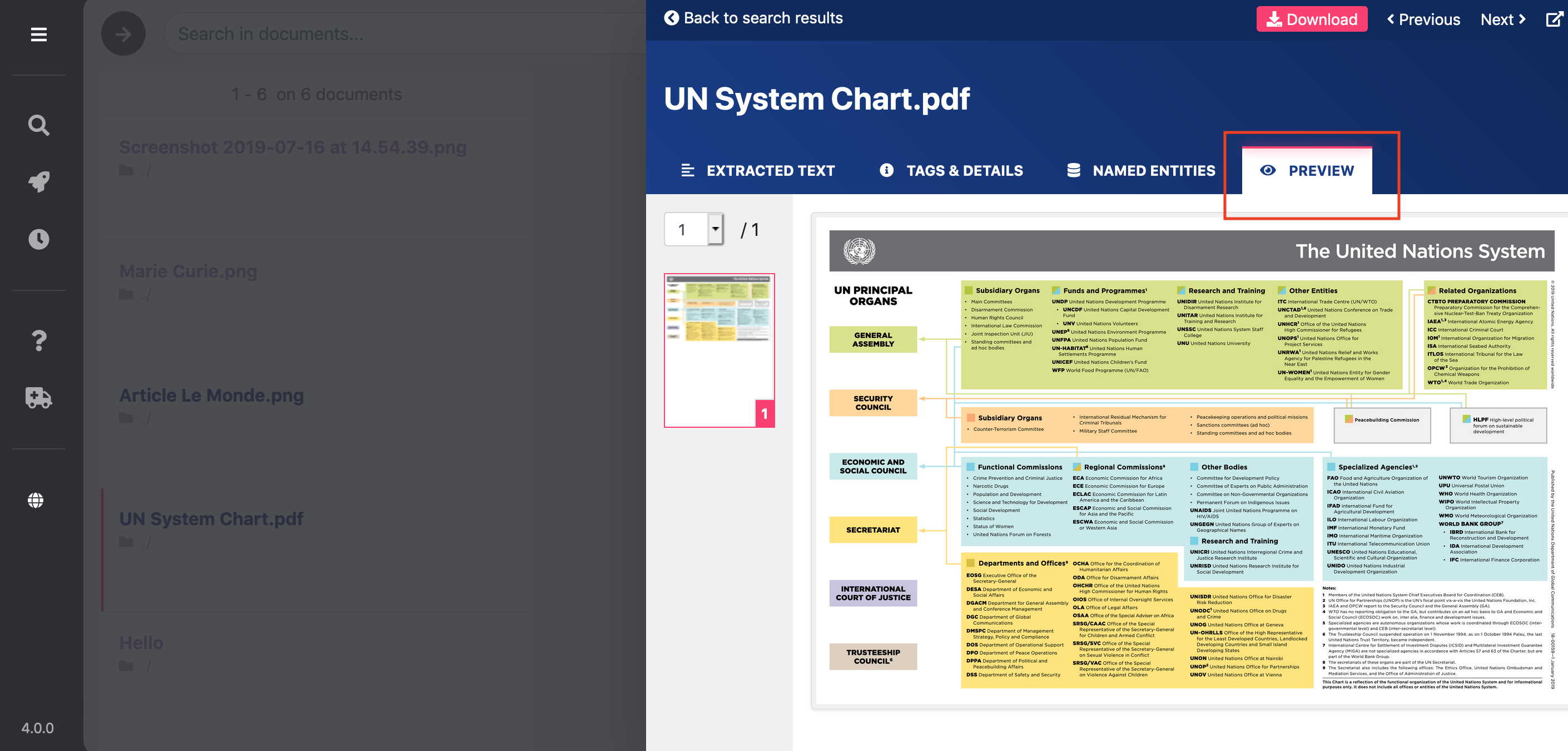Open the page number dropdown arrow
Image resolution: width=1568 pixels, height=751 pixels.
point(715,229)
